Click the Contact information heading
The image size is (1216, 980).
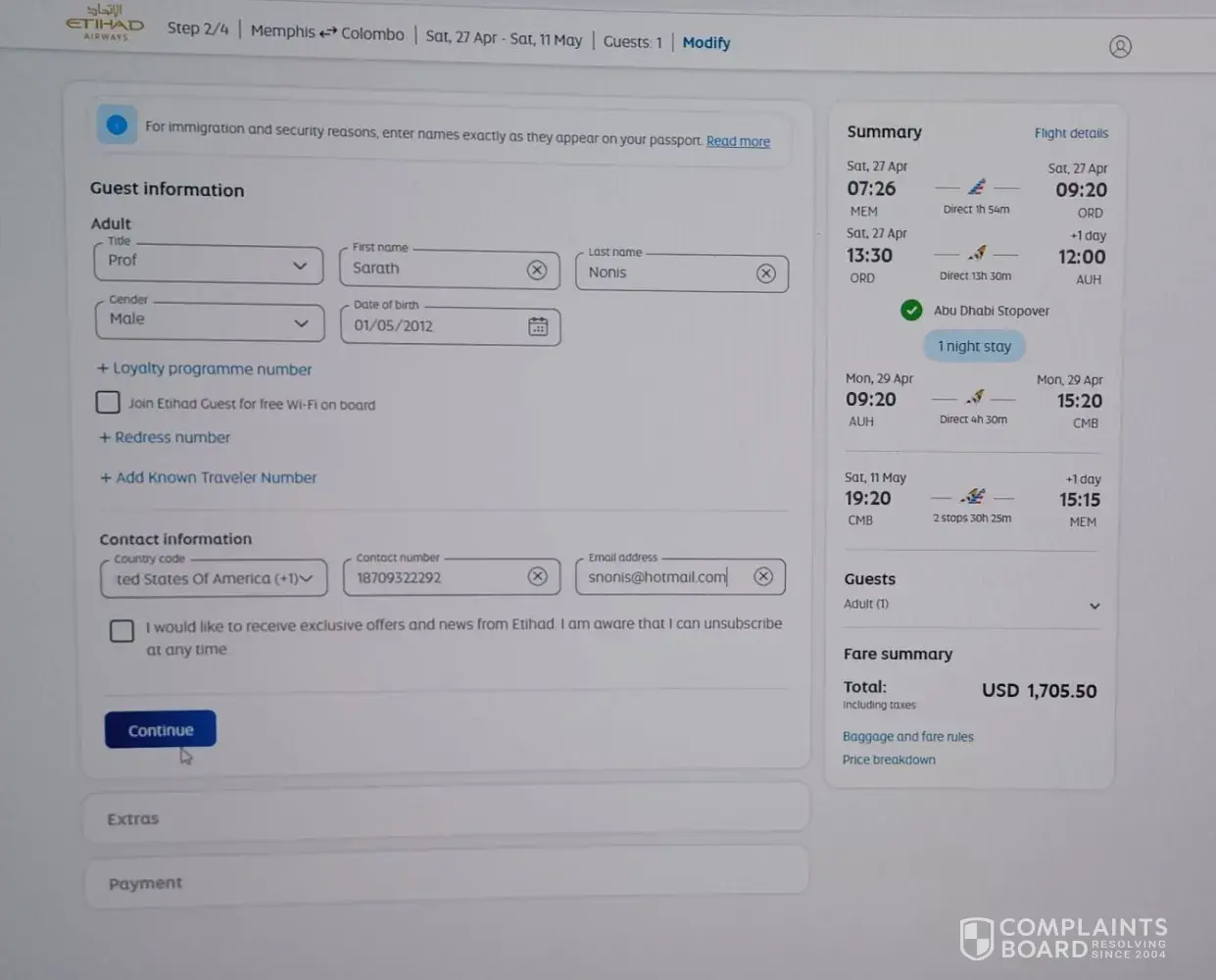[x=175, y=539]
